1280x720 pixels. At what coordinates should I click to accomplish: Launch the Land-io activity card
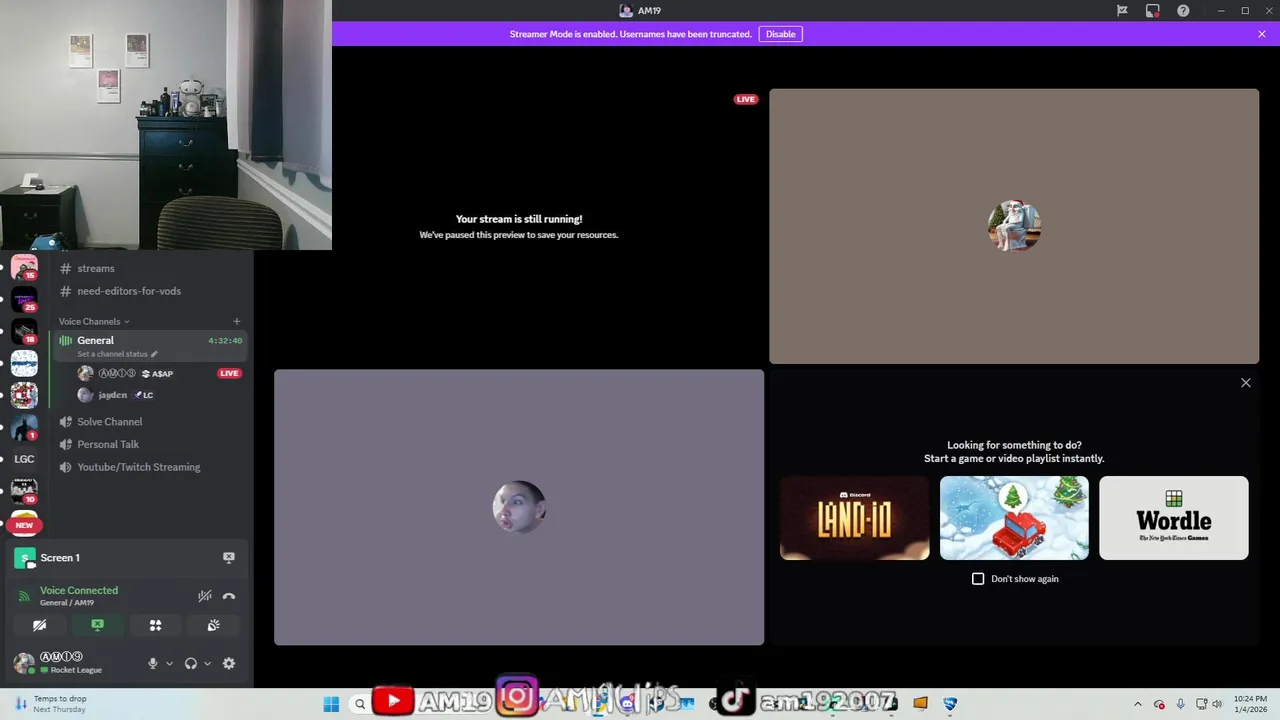tap(854, 518)
